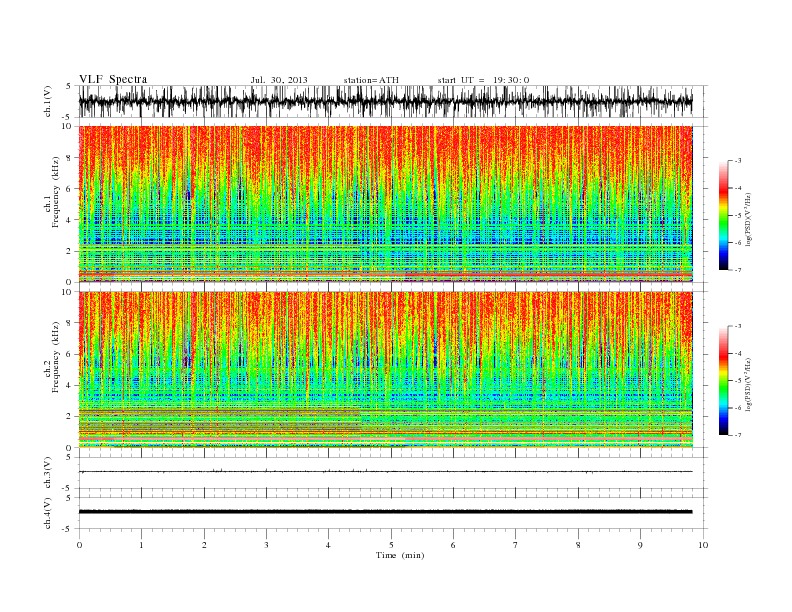Click the 'station=ATH' label
792x612 pixels.
371,80
